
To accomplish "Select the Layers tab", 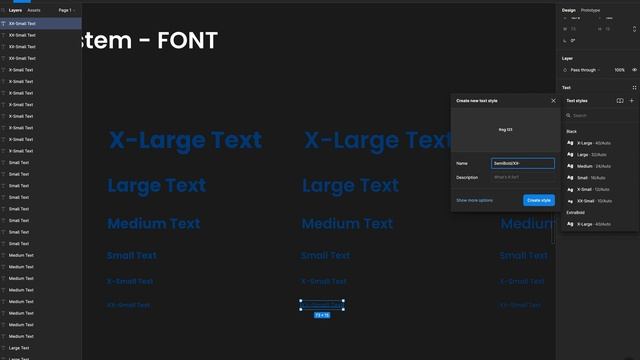I will (15, 10).
